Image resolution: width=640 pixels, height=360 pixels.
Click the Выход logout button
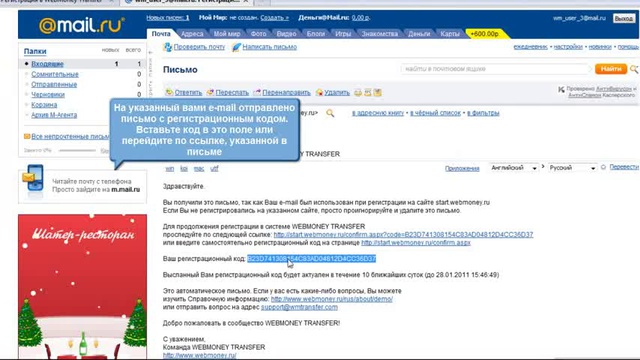point(624,18)
